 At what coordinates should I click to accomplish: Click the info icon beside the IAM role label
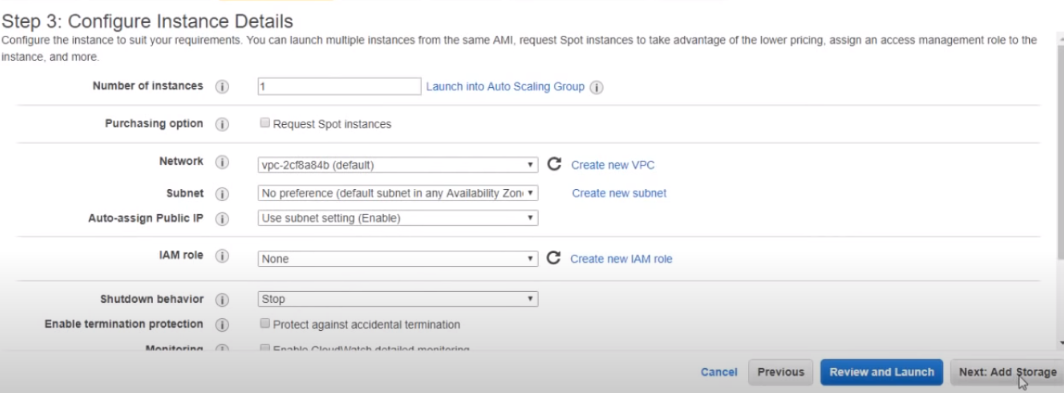[222, 256]
